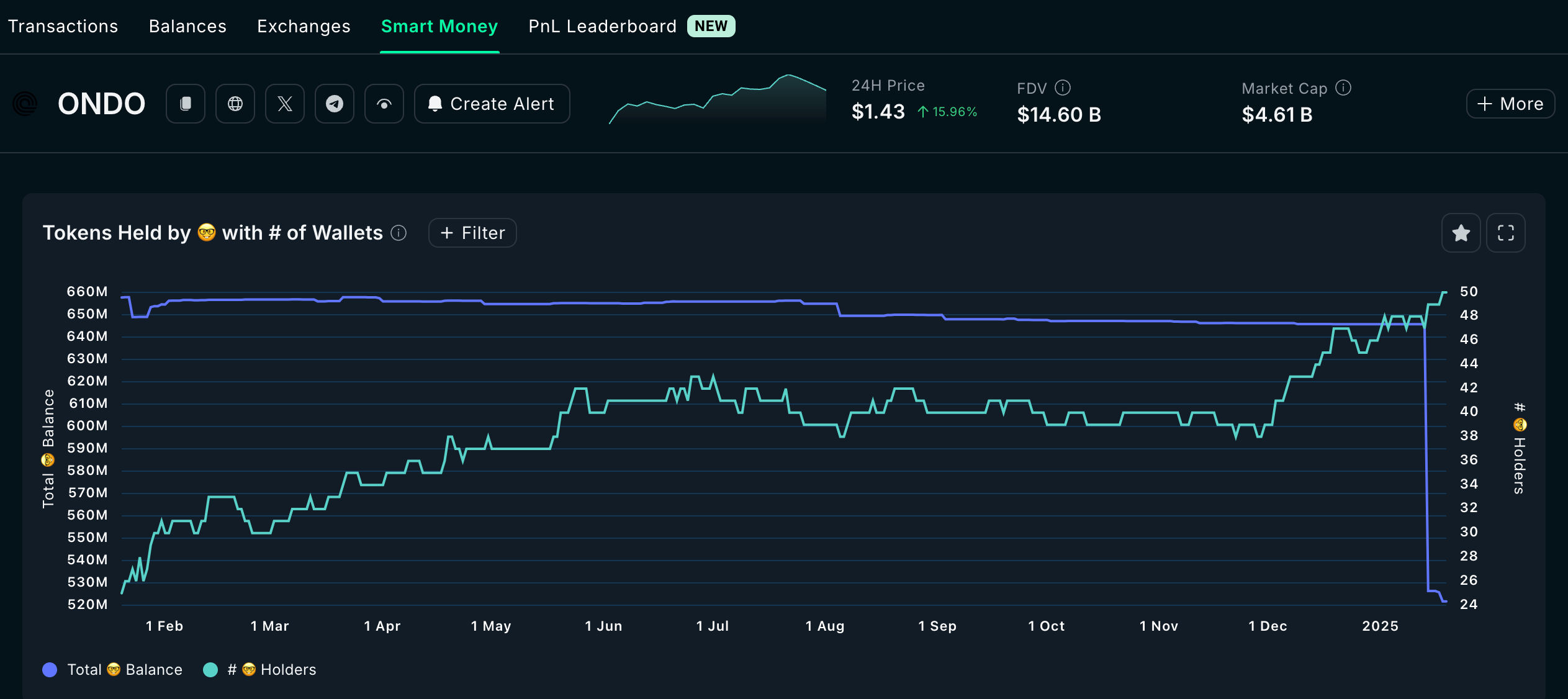Click the 24H price sparkline chart
Viewport: 1568px width, 699px height.
pyautogui.click(x=718, y=99)
